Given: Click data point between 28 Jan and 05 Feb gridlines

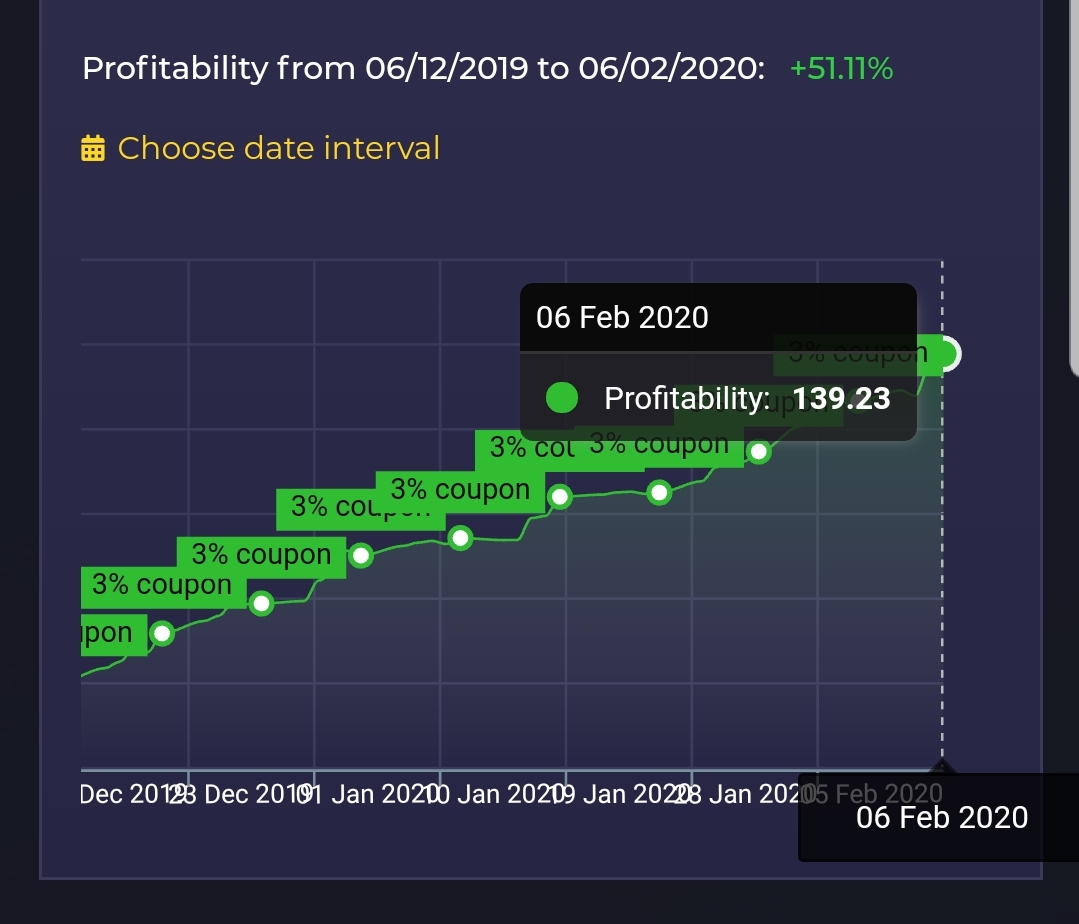Looking at the screenshot, I should 759,452.
